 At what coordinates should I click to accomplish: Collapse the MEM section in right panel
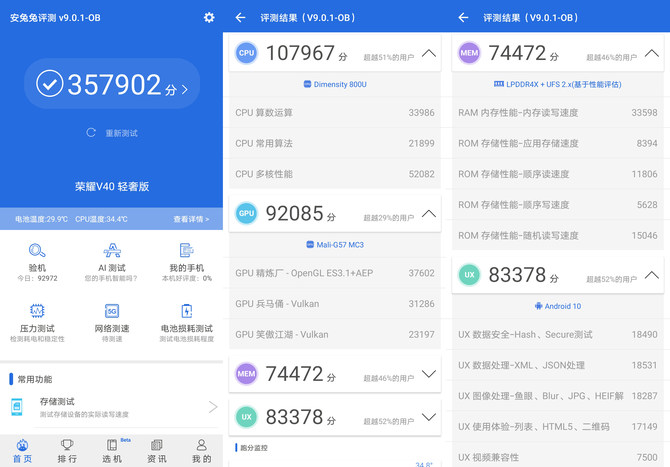coord(652,53)
